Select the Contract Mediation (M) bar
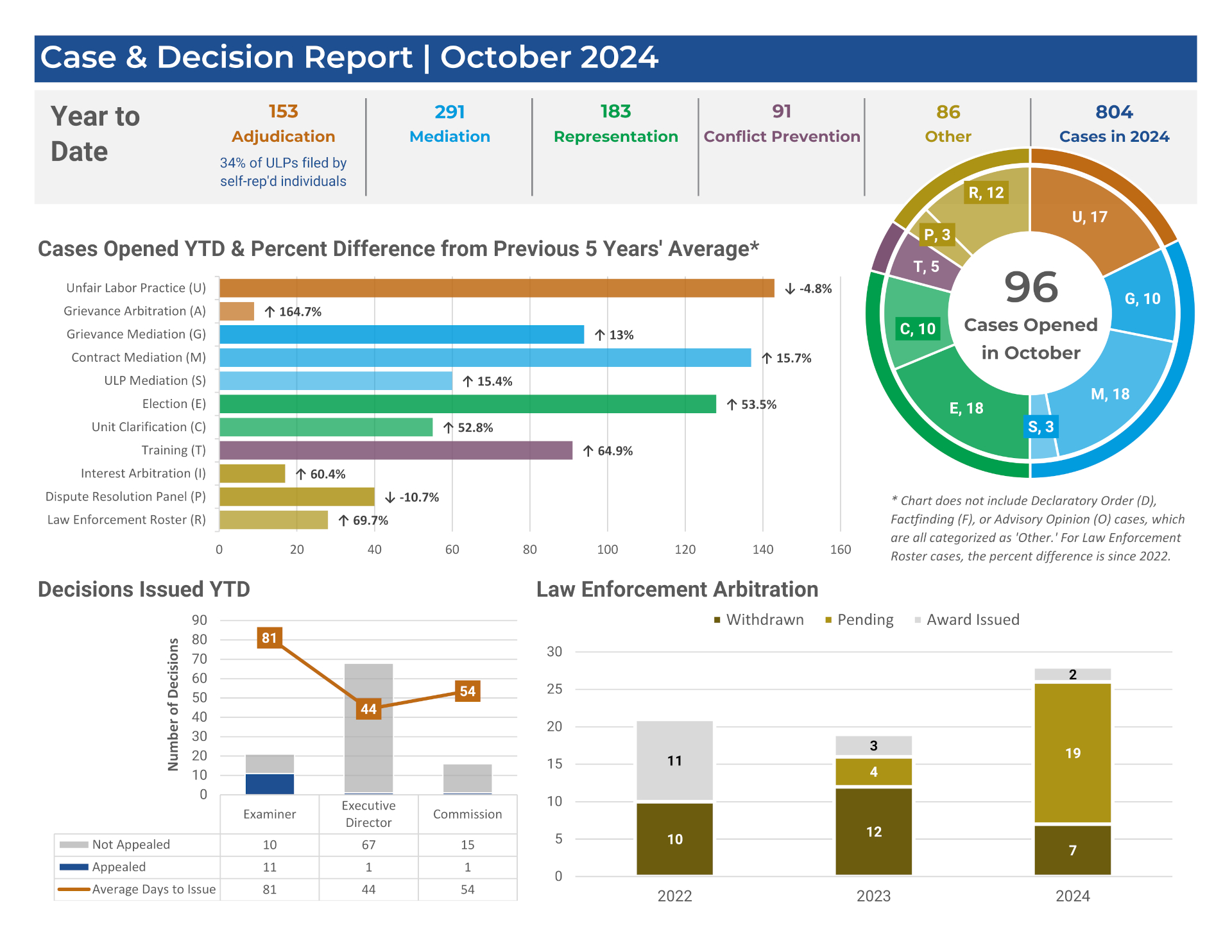 pos(485,357)
